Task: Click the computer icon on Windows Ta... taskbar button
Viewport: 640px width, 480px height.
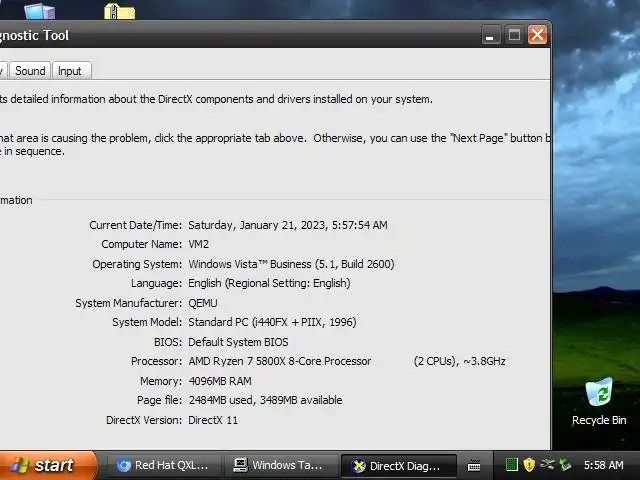Action: [x=240, y=465]
